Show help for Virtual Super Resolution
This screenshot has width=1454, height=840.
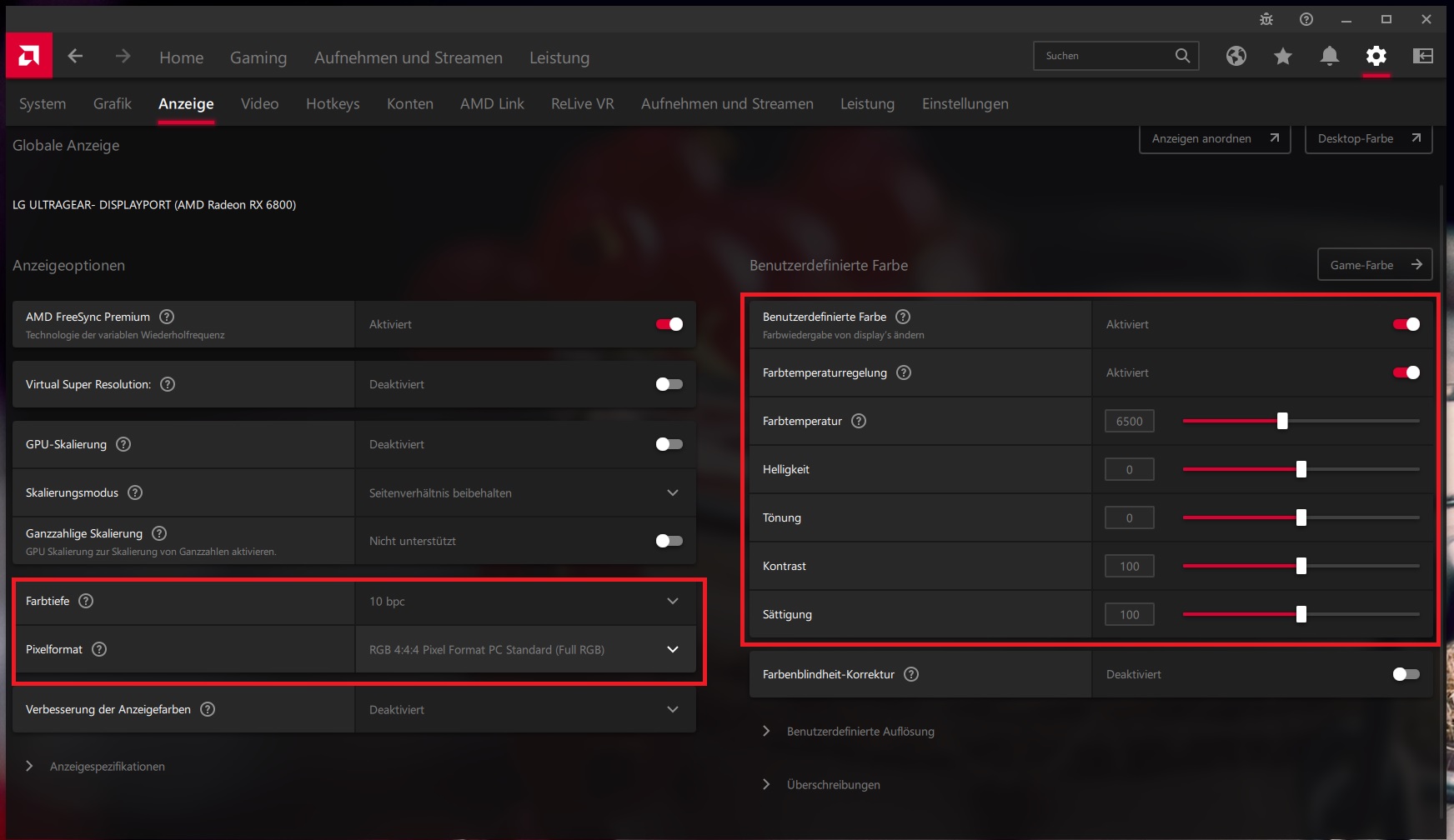[168, 384]
